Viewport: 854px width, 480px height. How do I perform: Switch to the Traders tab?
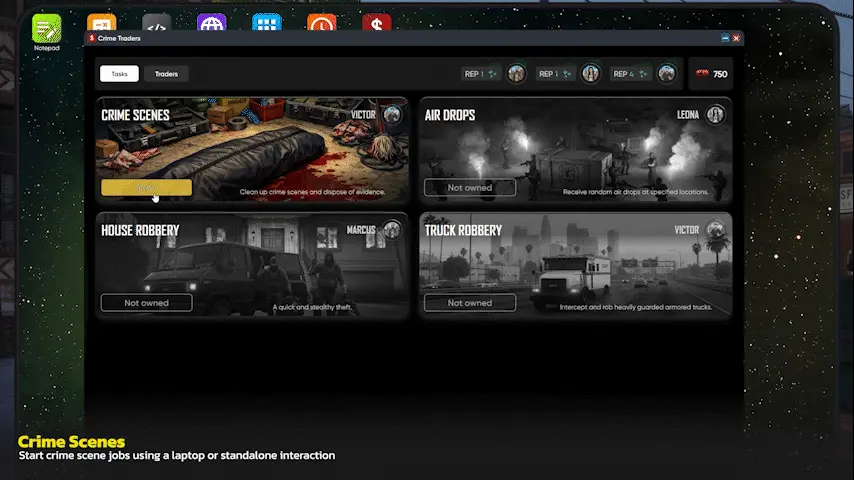click(166, 73)
